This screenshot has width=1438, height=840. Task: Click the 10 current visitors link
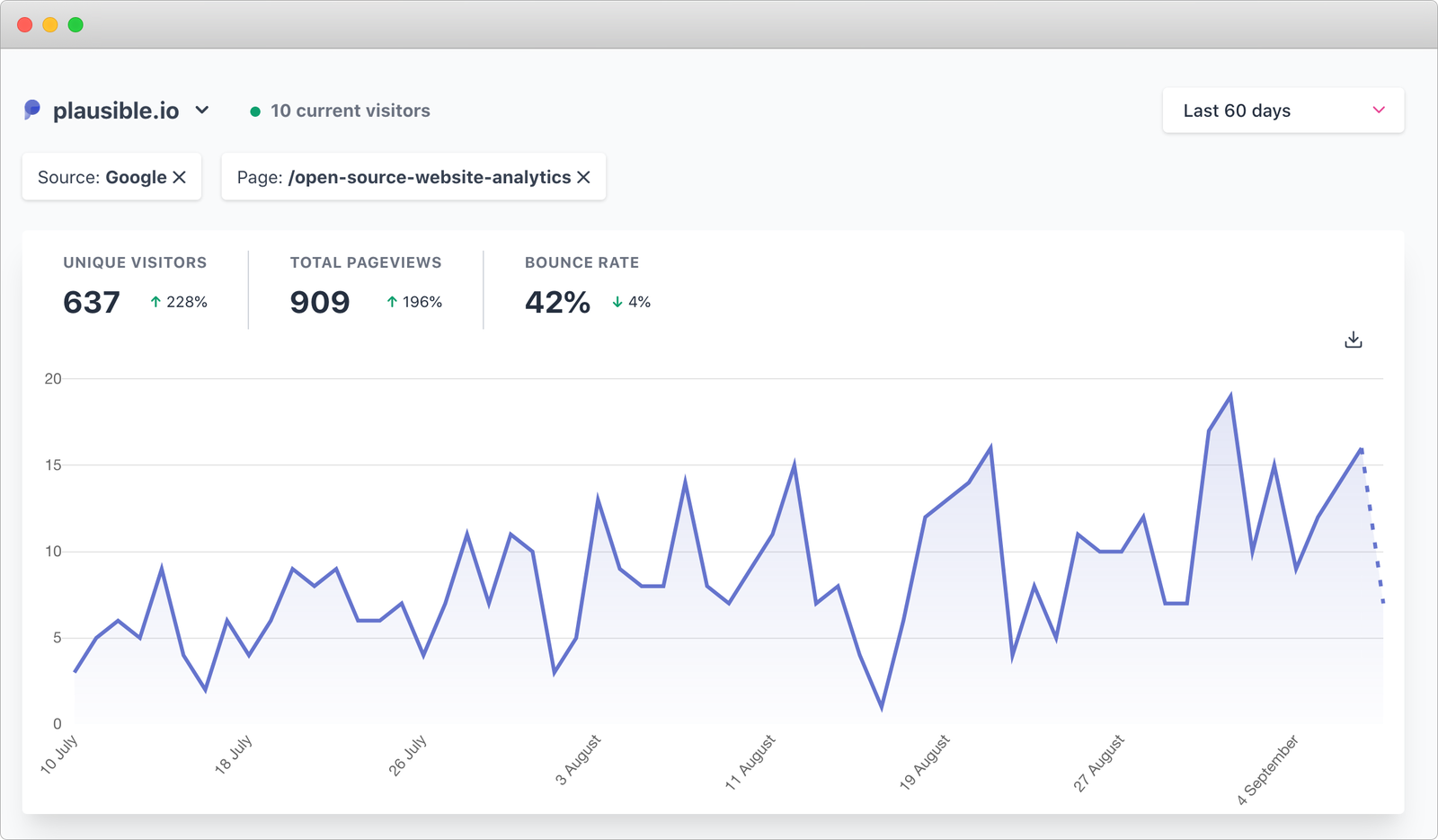350,111
